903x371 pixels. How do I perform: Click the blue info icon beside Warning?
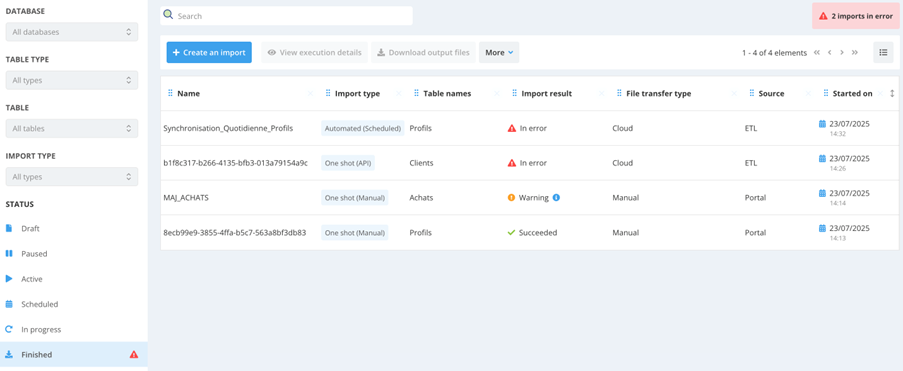coord(556,198)
